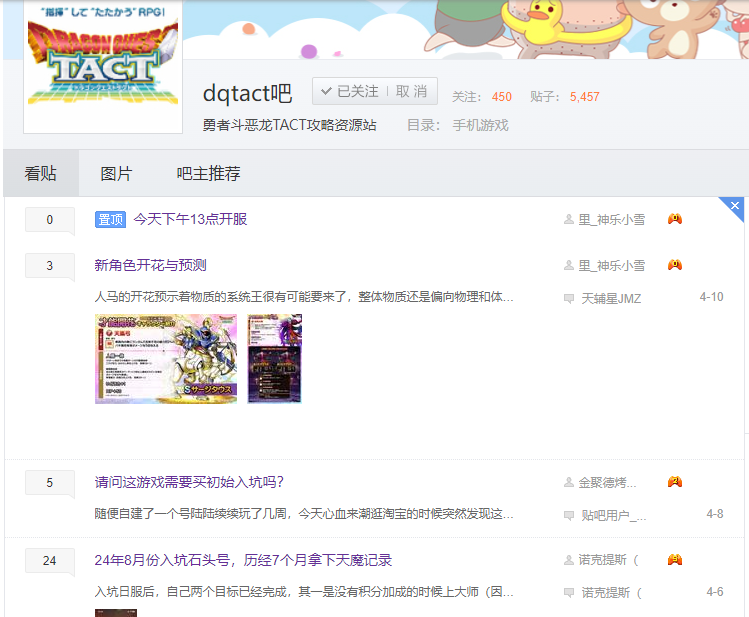Click the date 4-8
The height and width of the screenshot is (617, 749).
(x=715, y=514)
